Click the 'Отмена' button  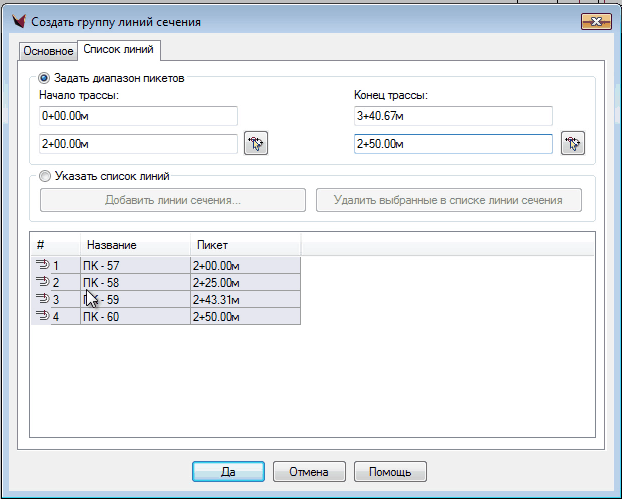308,471
